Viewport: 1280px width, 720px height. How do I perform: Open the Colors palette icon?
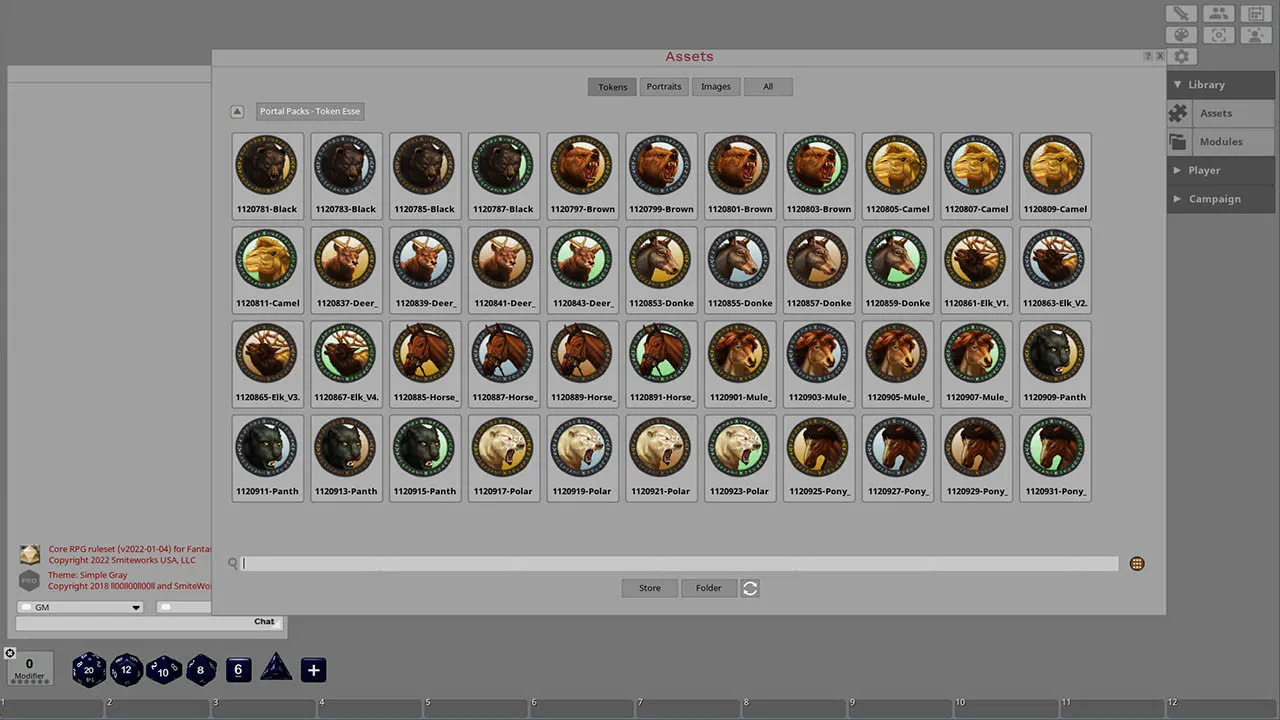(1181, 35)
